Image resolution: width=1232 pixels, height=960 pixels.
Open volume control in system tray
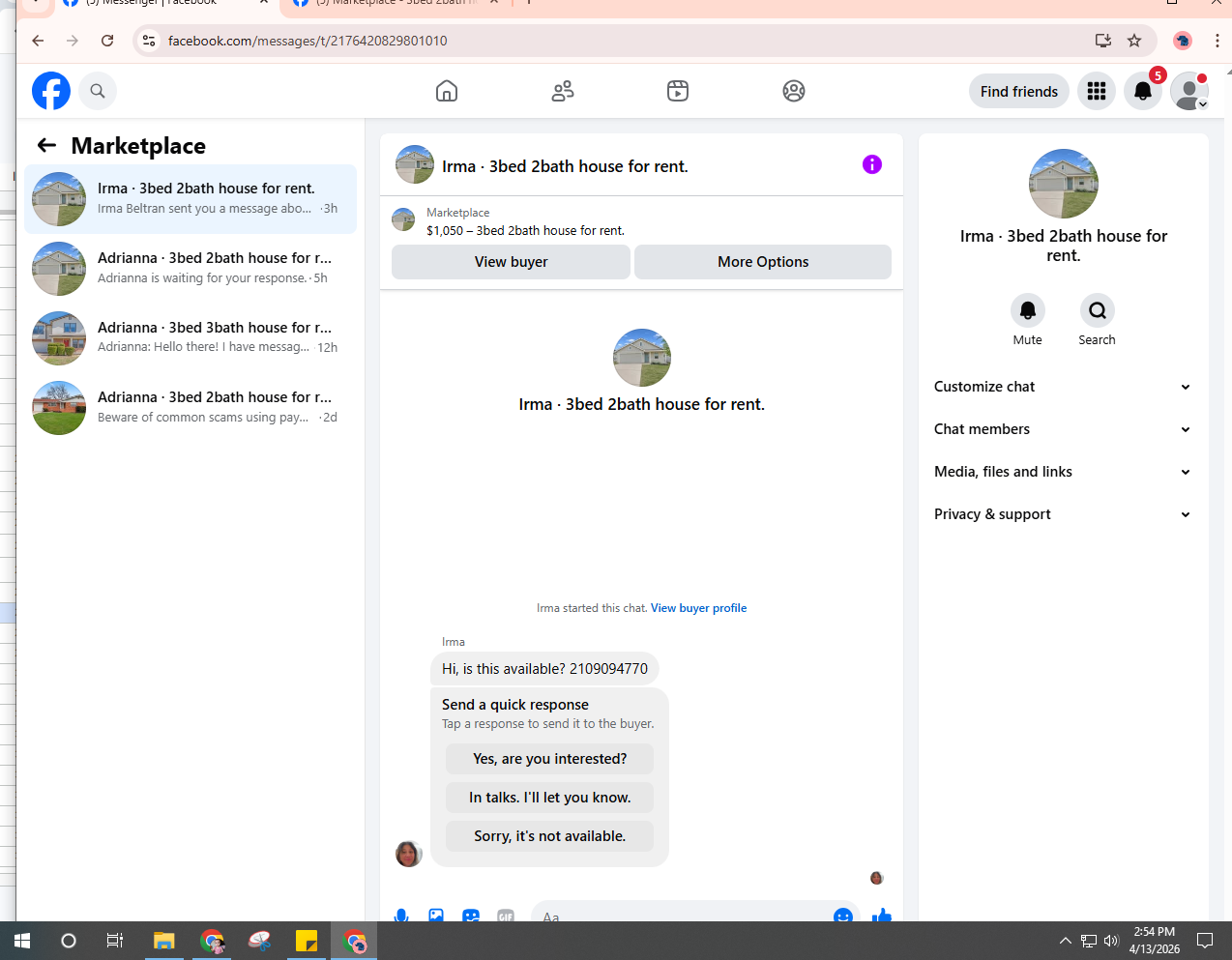pos(1111,941)
